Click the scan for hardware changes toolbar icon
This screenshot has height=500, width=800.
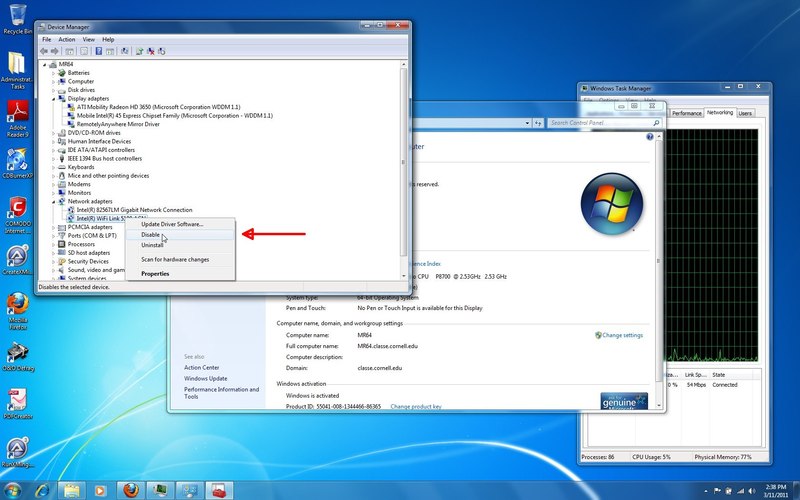pos(124,51)
